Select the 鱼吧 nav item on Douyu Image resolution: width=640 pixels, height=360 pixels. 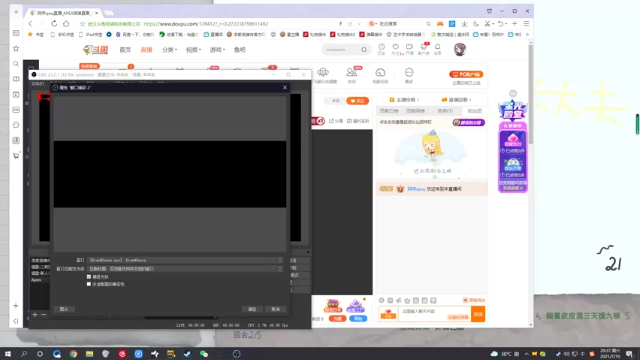240,50
